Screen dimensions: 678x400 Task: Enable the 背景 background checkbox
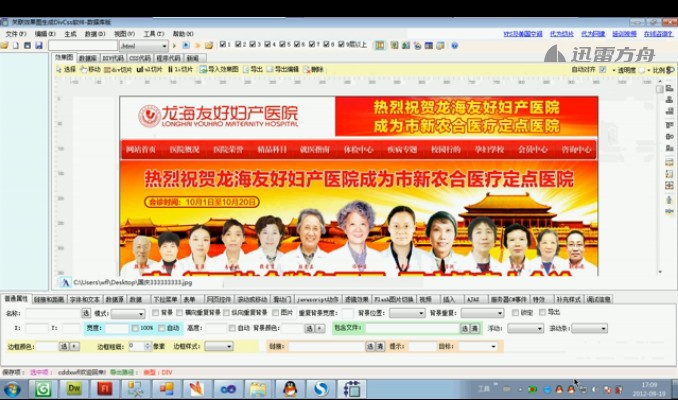tap(155, 312)
